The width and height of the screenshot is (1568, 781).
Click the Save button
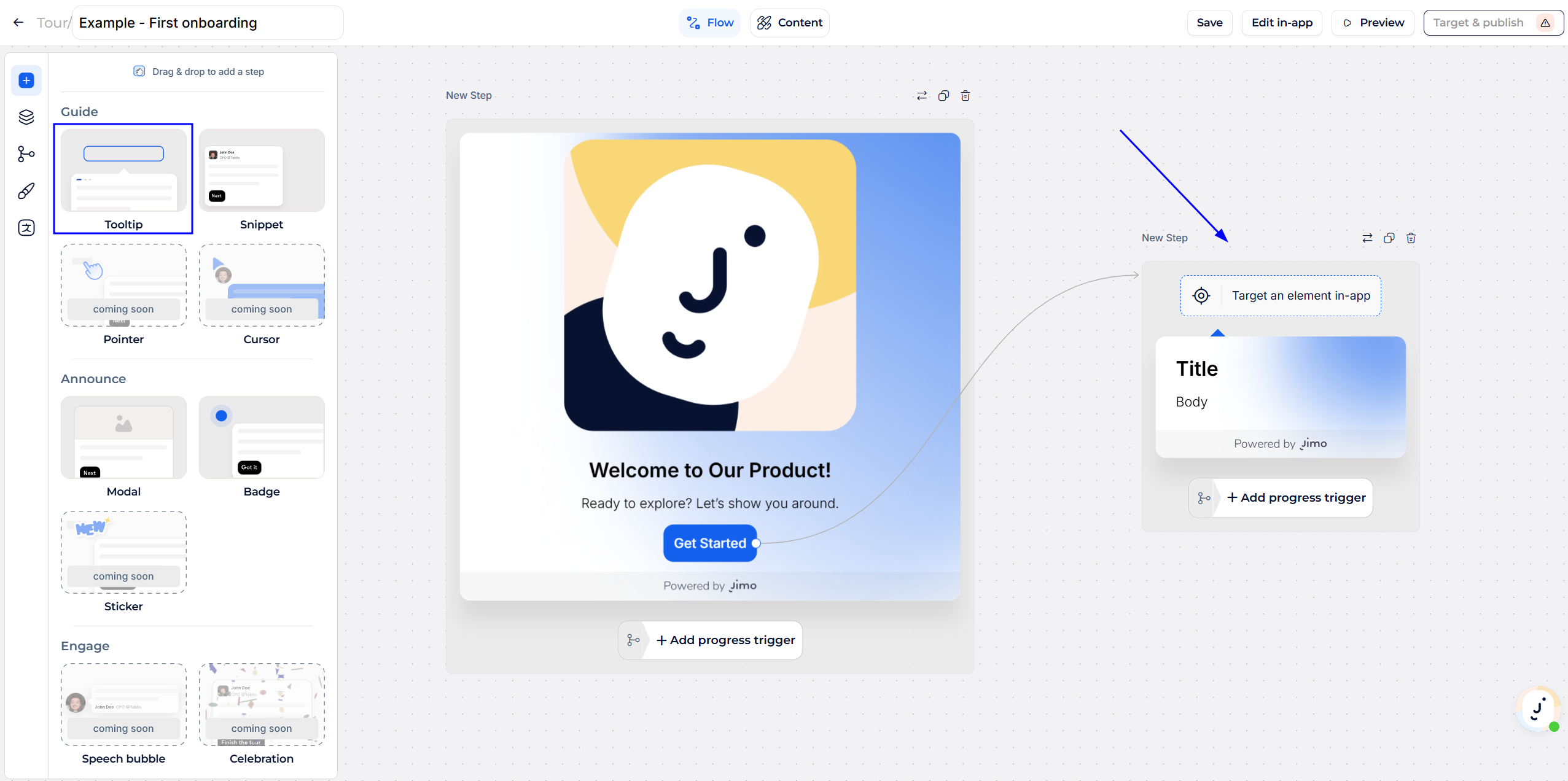[1209, 23]
